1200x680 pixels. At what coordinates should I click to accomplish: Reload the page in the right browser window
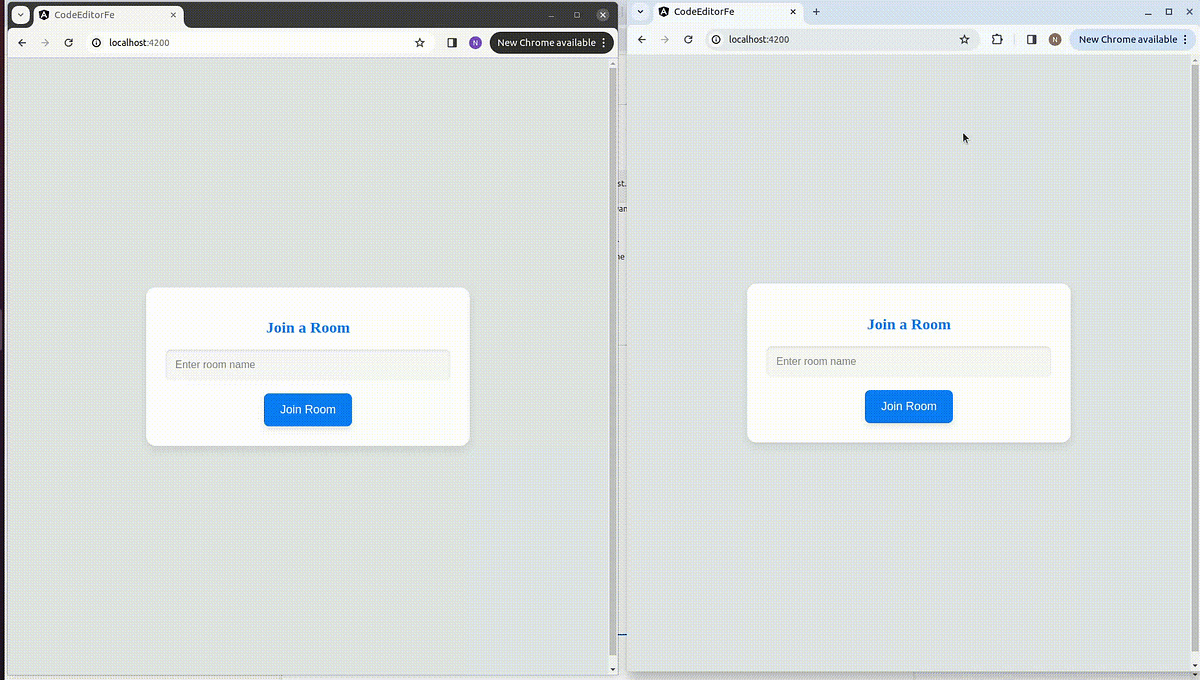[687, 39]
